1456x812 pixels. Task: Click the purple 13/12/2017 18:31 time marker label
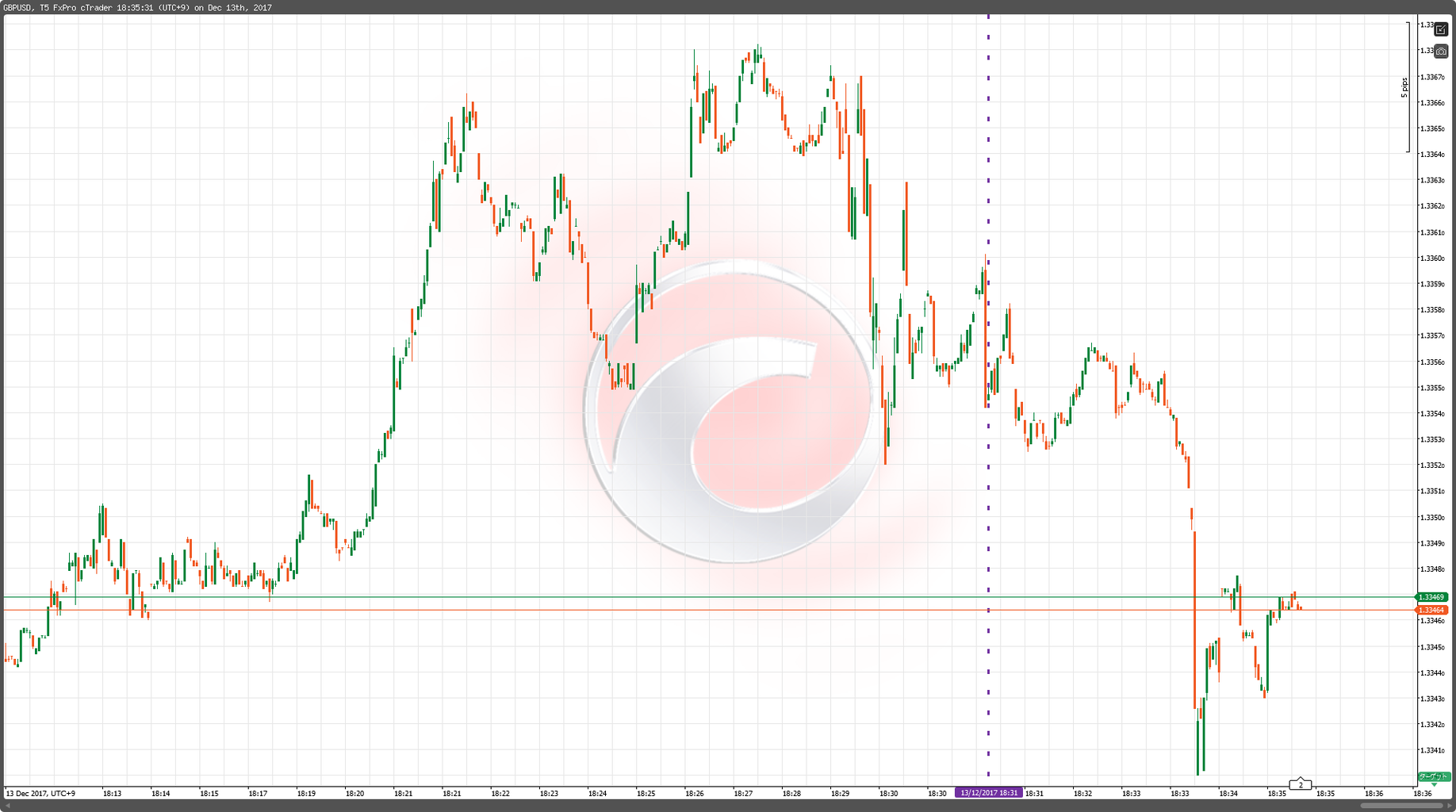pyautogui.click(x=988, y=793)
